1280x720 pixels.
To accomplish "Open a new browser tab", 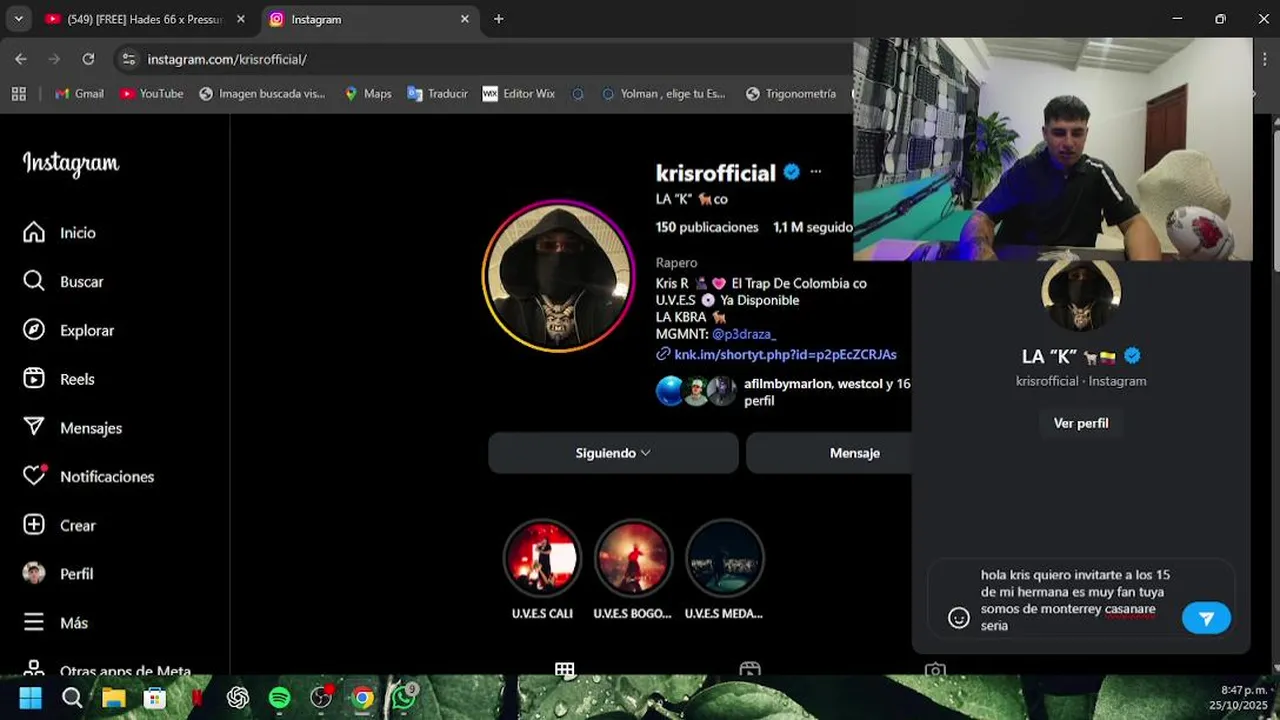I will pyautogui.click(x=498, y=19).
